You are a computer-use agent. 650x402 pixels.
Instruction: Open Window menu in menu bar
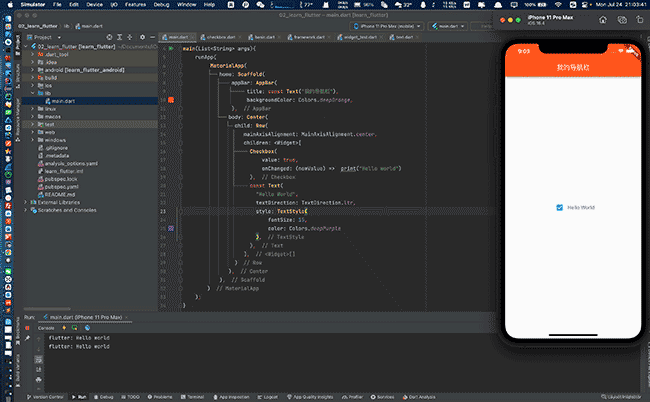(187, 5)
